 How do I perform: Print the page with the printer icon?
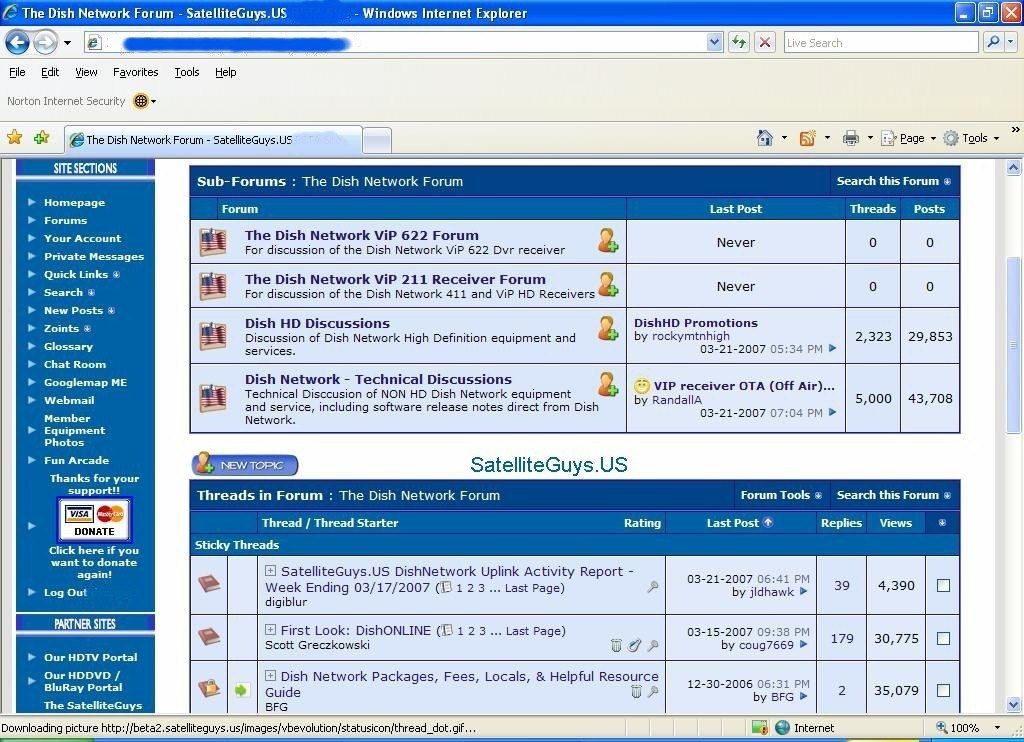[x=850, y=138]
